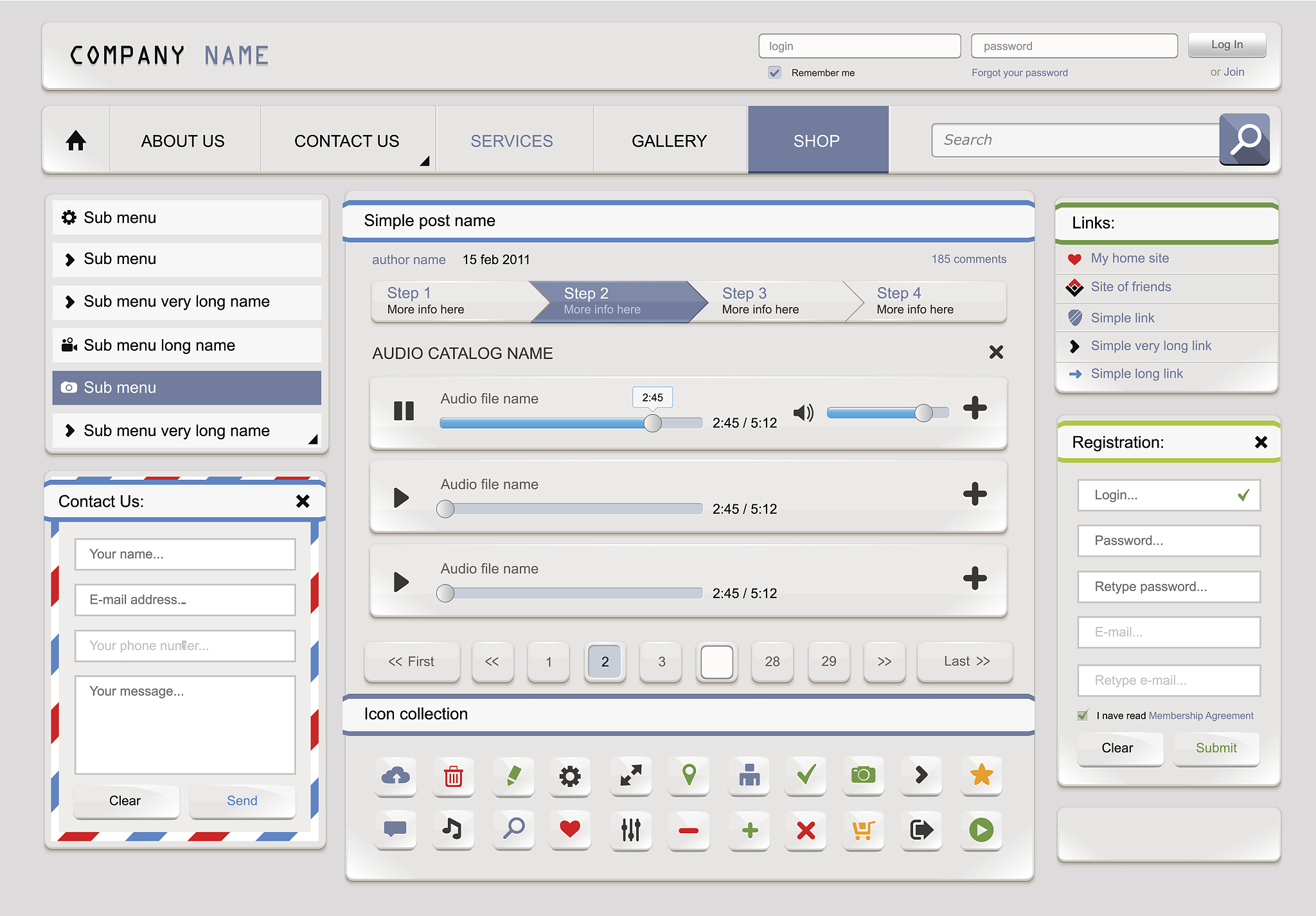Click the cloud upload icon

click(396, 775)
